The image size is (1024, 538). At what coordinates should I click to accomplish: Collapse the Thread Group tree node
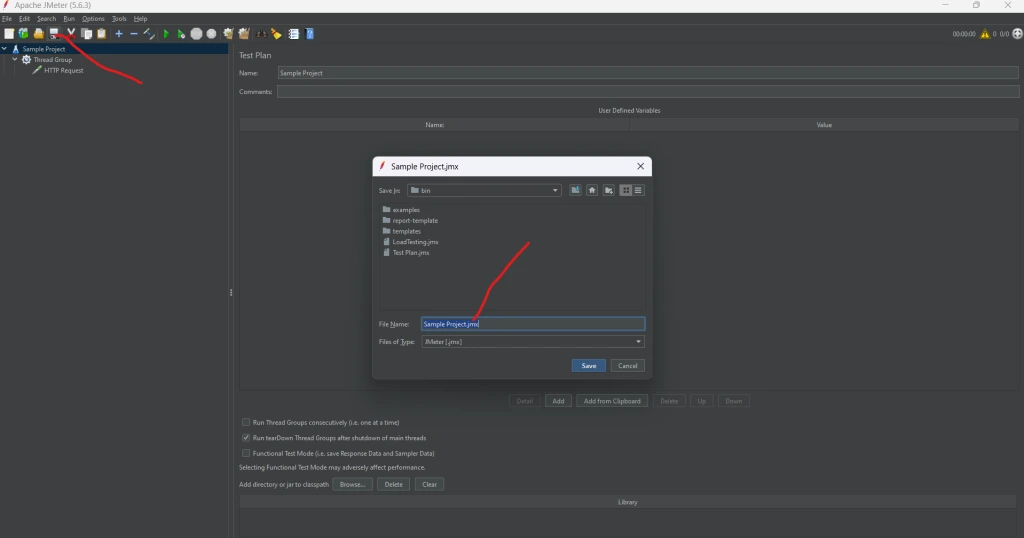click(15, 59)
